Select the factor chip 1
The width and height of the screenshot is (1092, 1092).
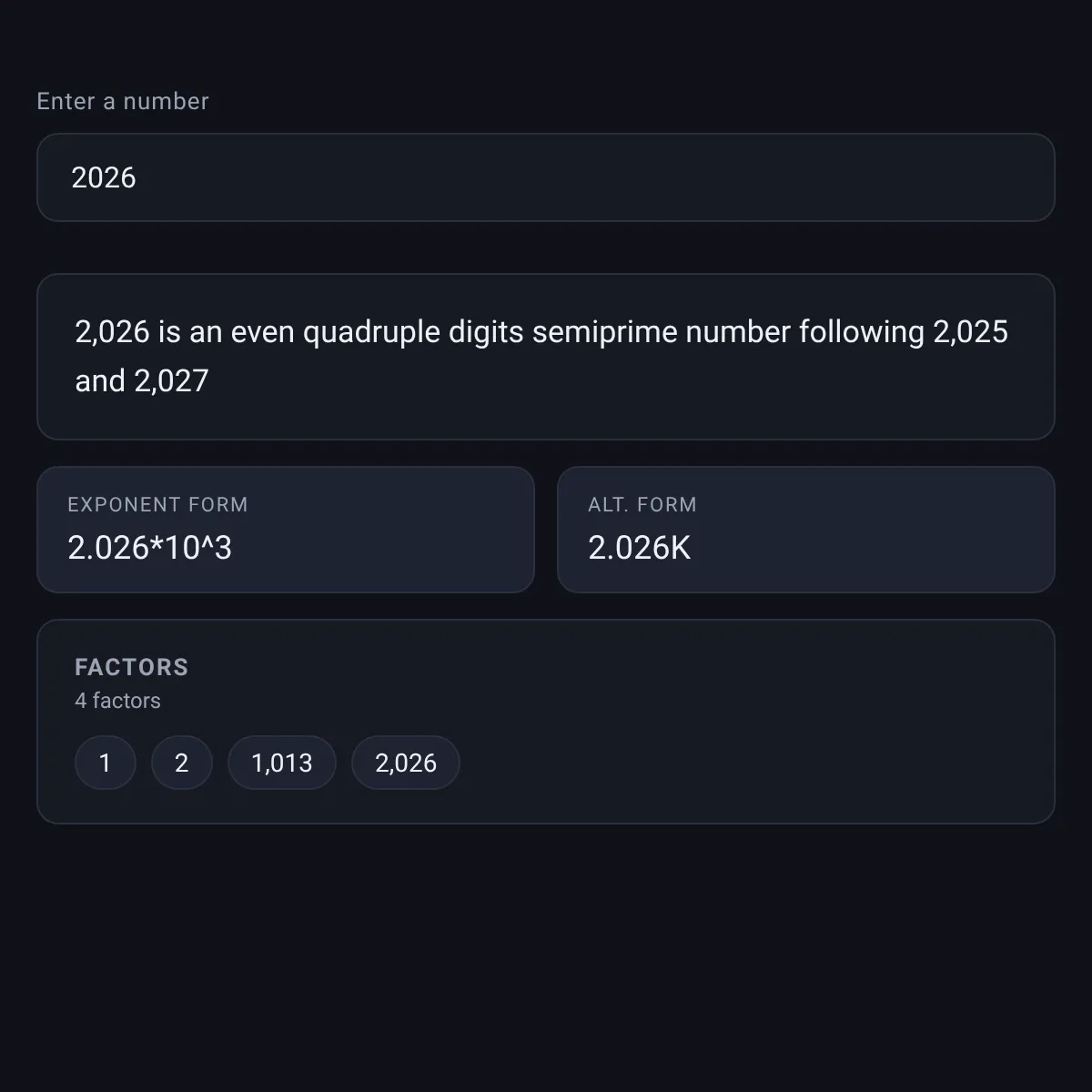tap(106, 763)
